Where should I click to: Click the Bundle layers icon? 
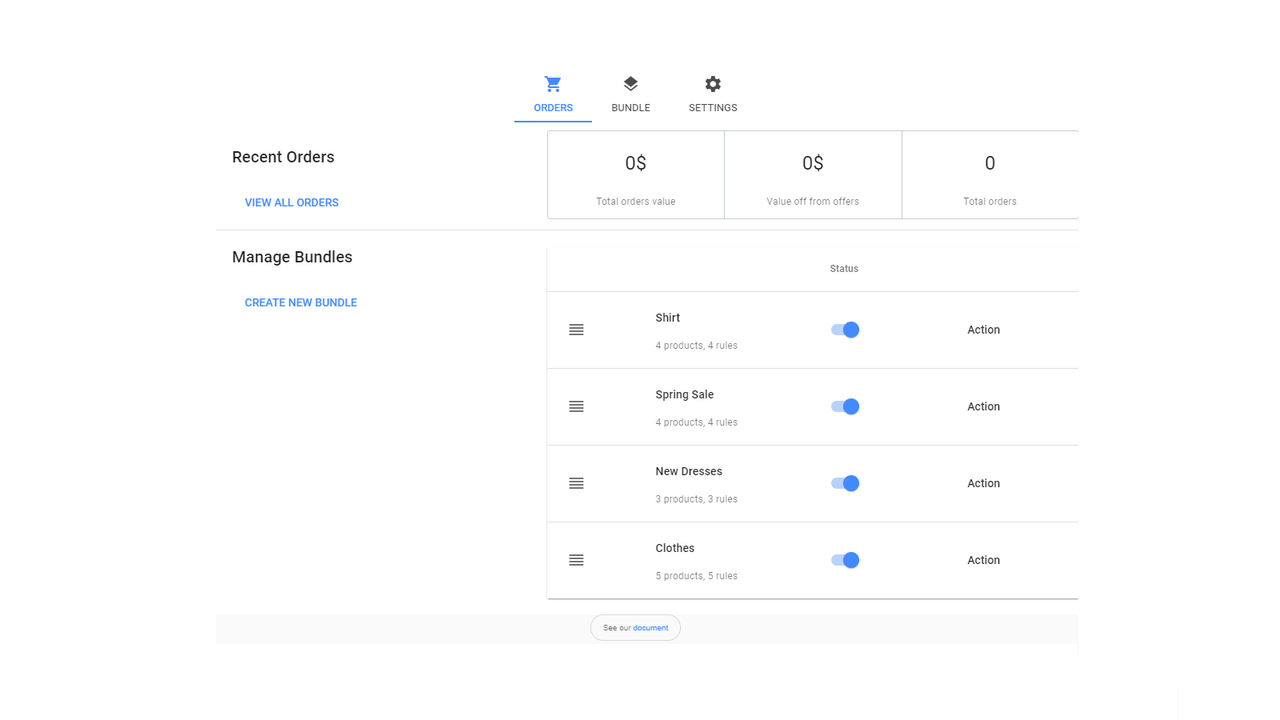click(x=630, y=84)
